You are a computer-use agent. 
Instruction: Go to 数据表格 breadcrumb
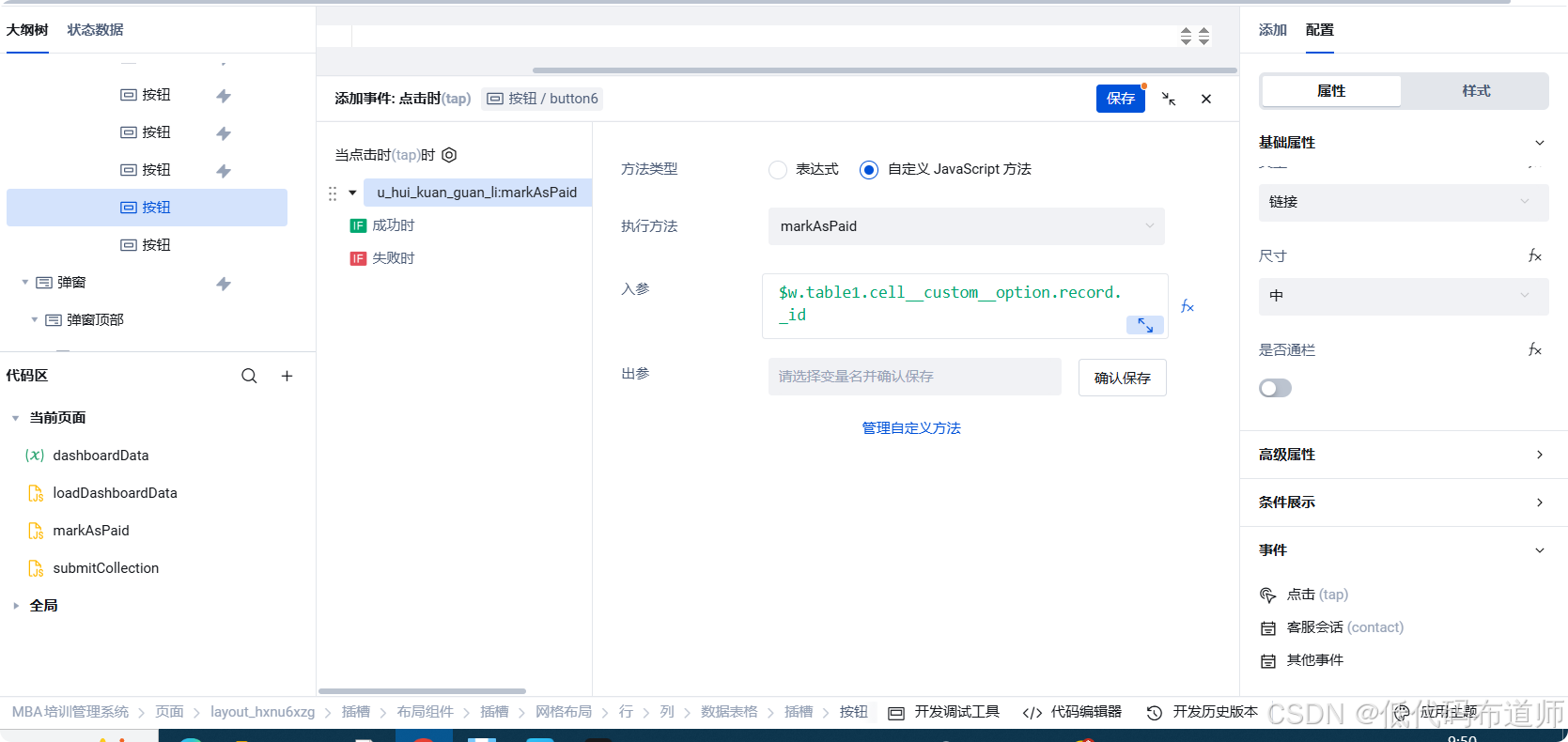(x=729, y=712)
